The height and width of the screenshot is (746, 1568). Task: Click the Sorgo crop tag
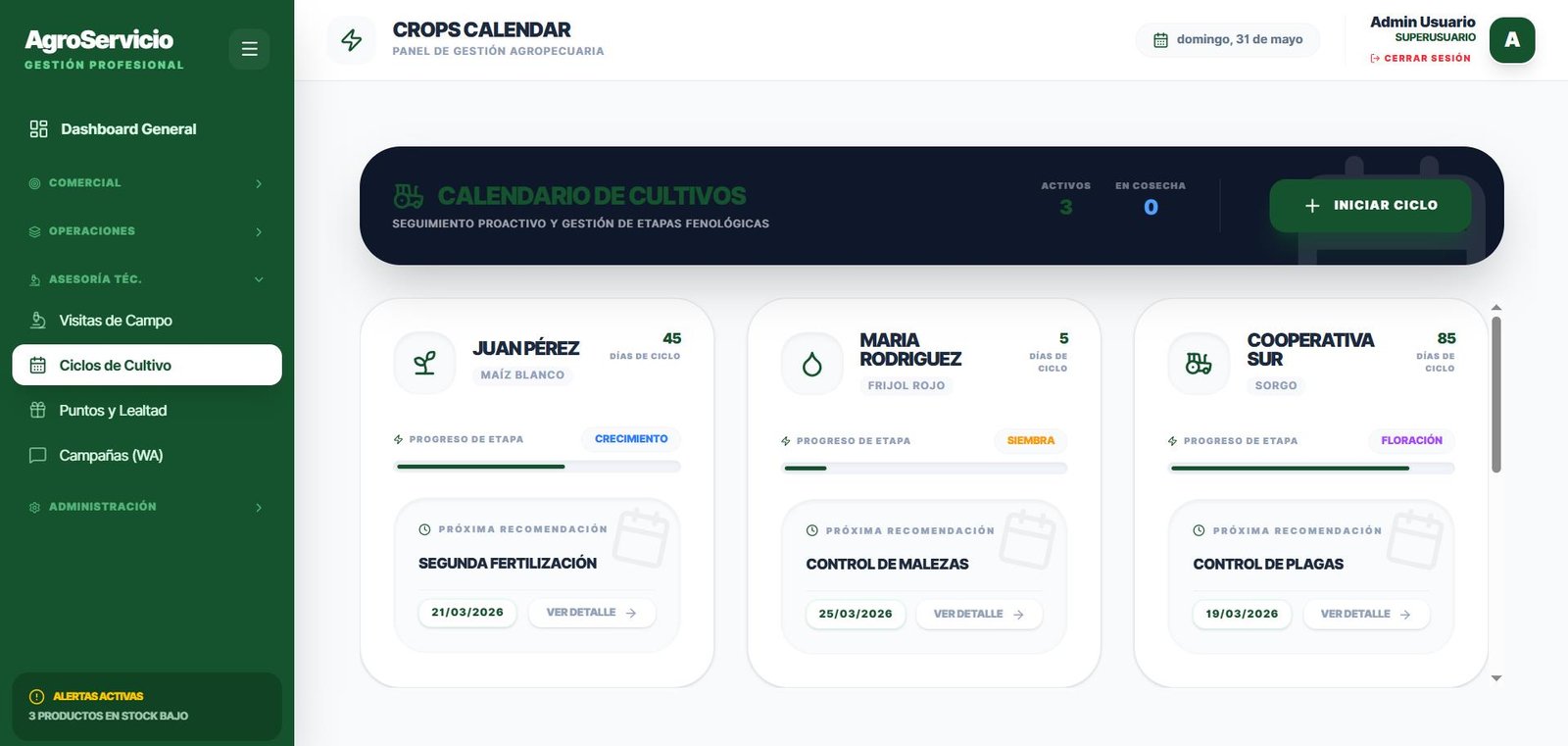[1276, 385]
